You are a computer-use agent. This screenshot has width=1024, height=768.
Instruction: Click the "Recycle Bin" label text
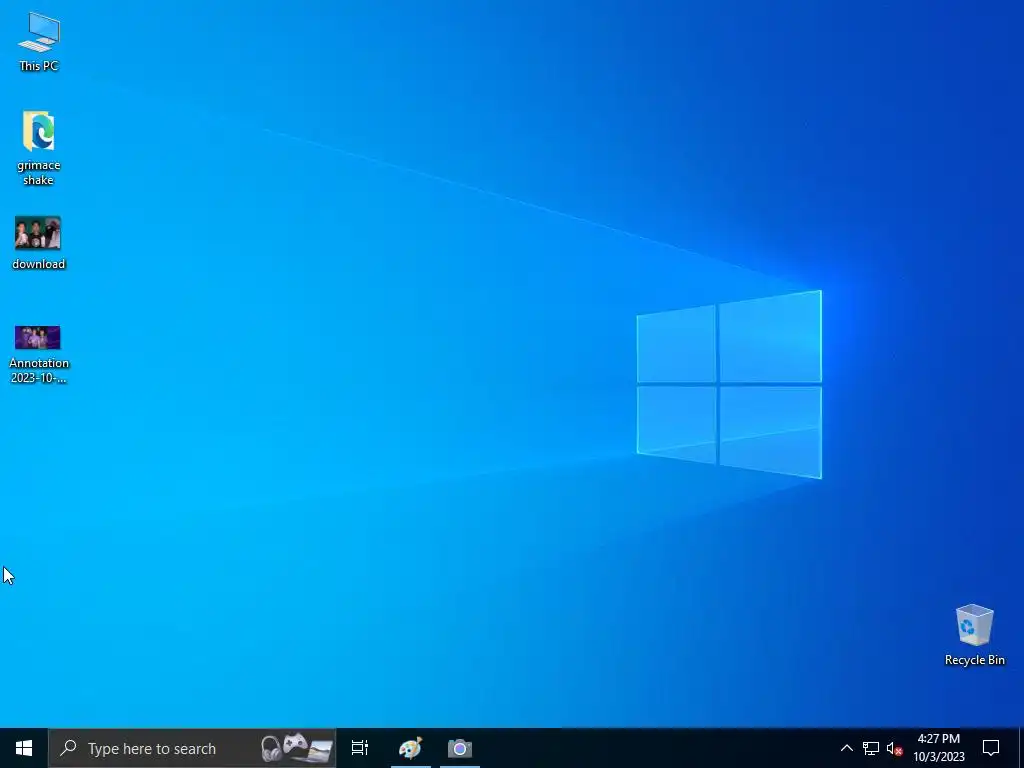coord(974,660)
